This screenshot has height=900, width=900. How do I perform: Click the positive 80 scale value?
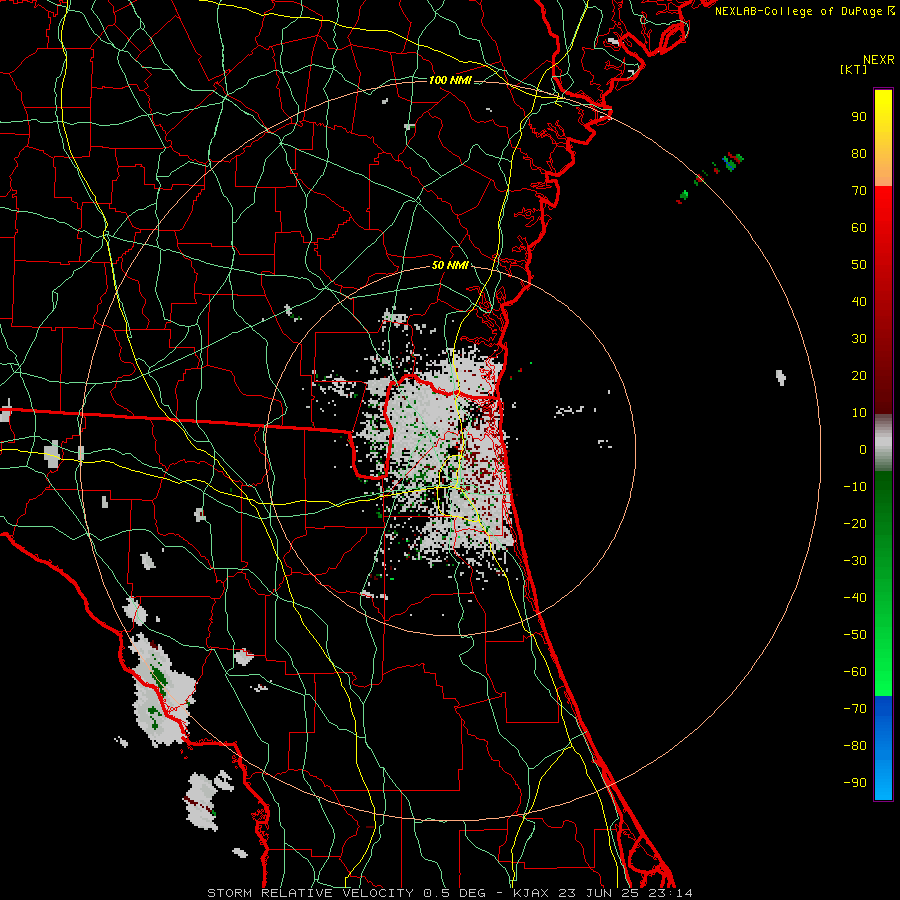click(859, 154)
